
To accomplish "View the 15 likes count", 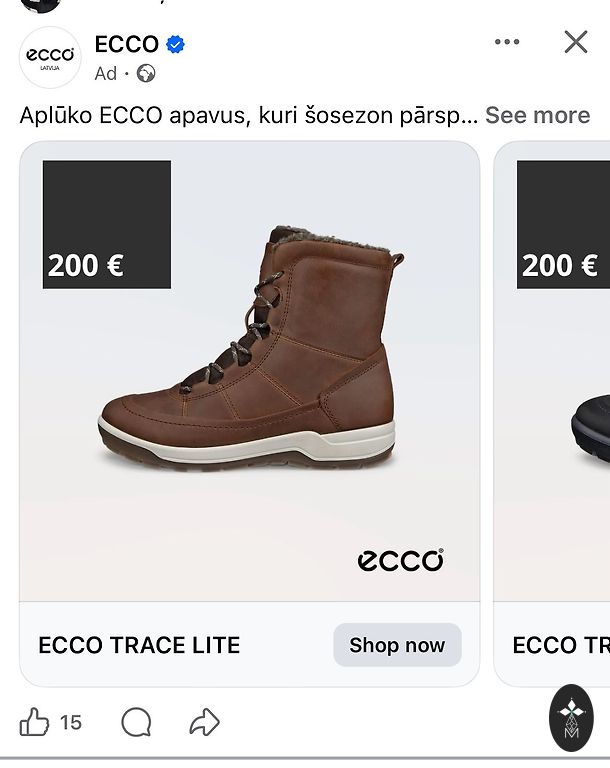I will click(x=71, y=722).
